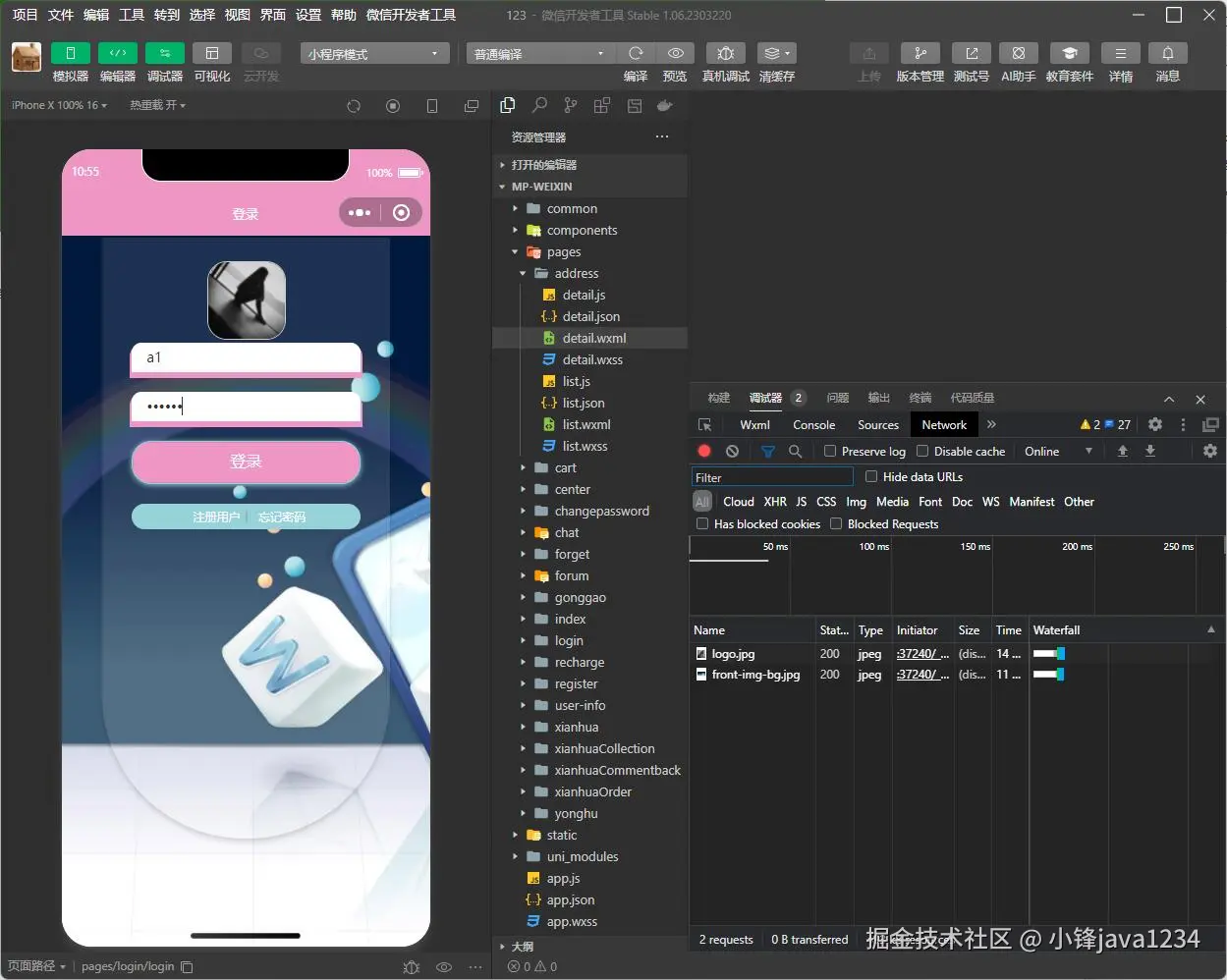1227x980 pixels.
Task: Toggle the 模拟器 simulator button
Action: point(70,53)
